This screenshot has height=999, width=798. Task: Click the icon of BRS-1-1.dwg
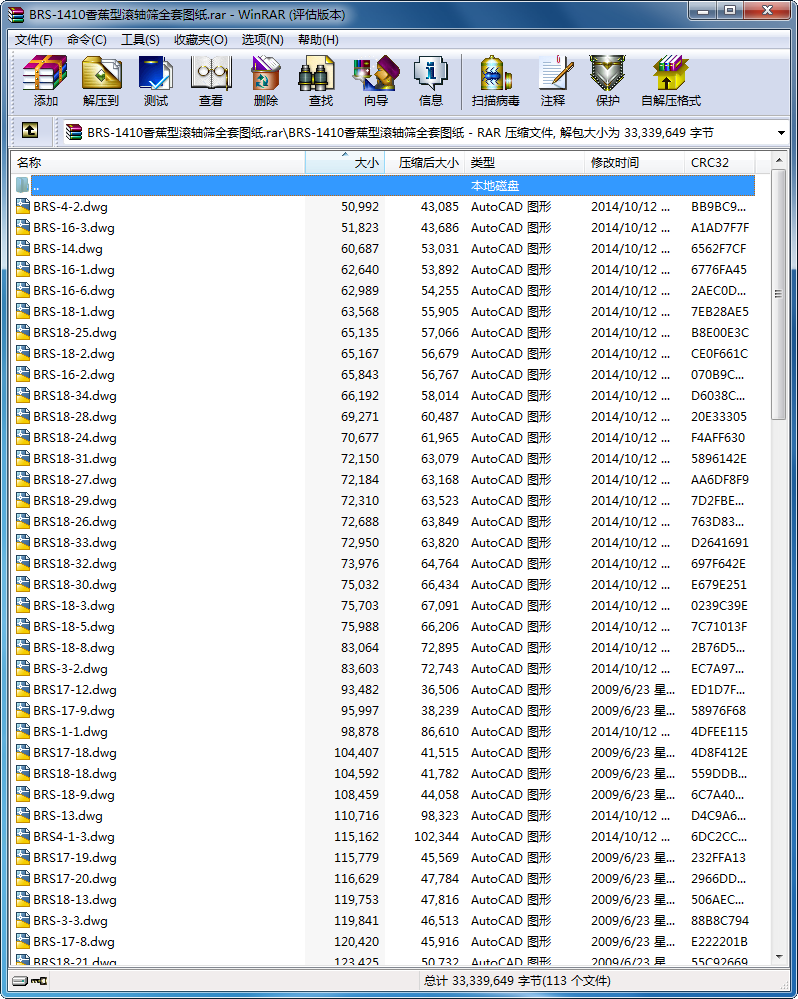23,731
